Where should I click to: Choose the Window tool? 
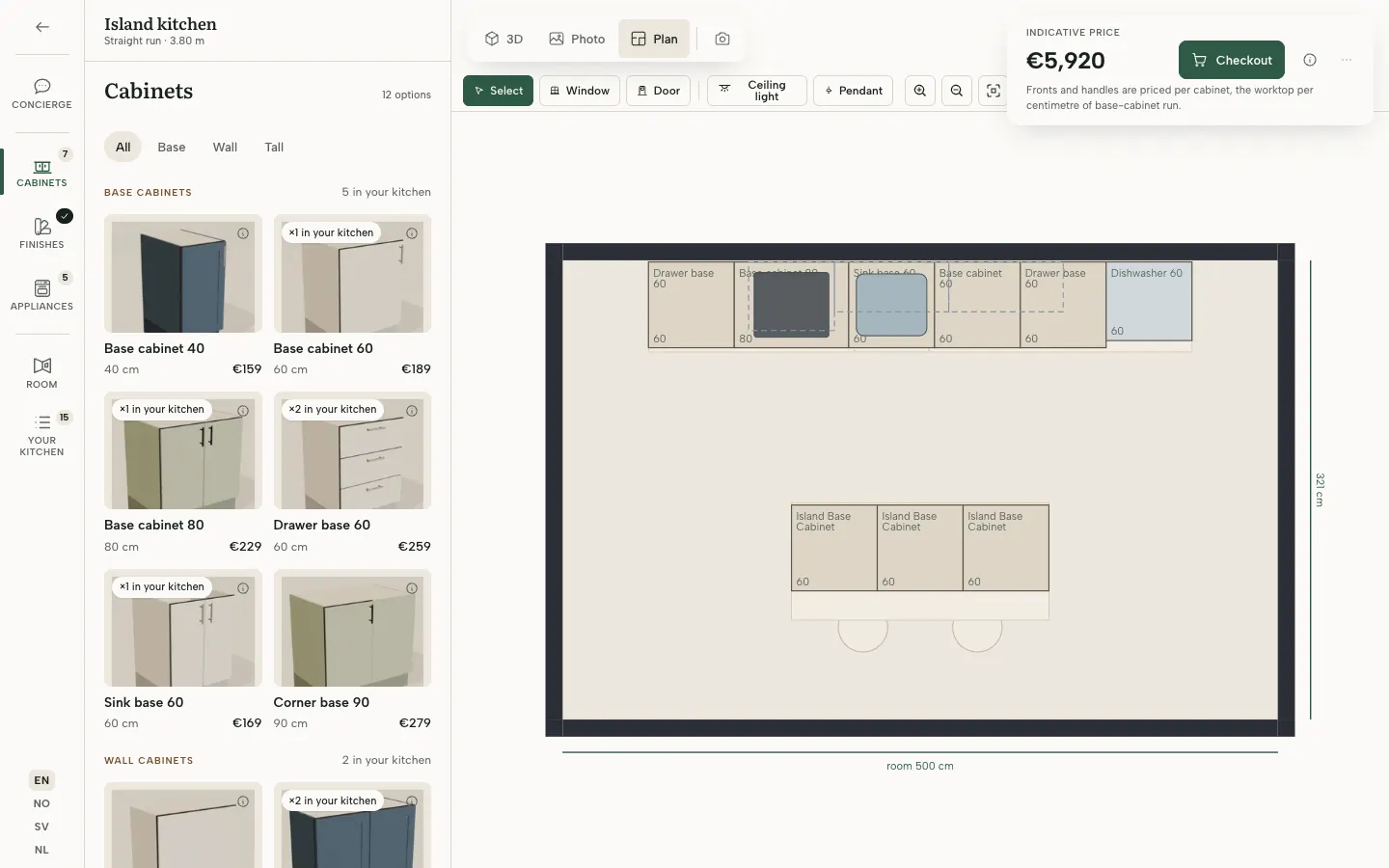point(580,91)
